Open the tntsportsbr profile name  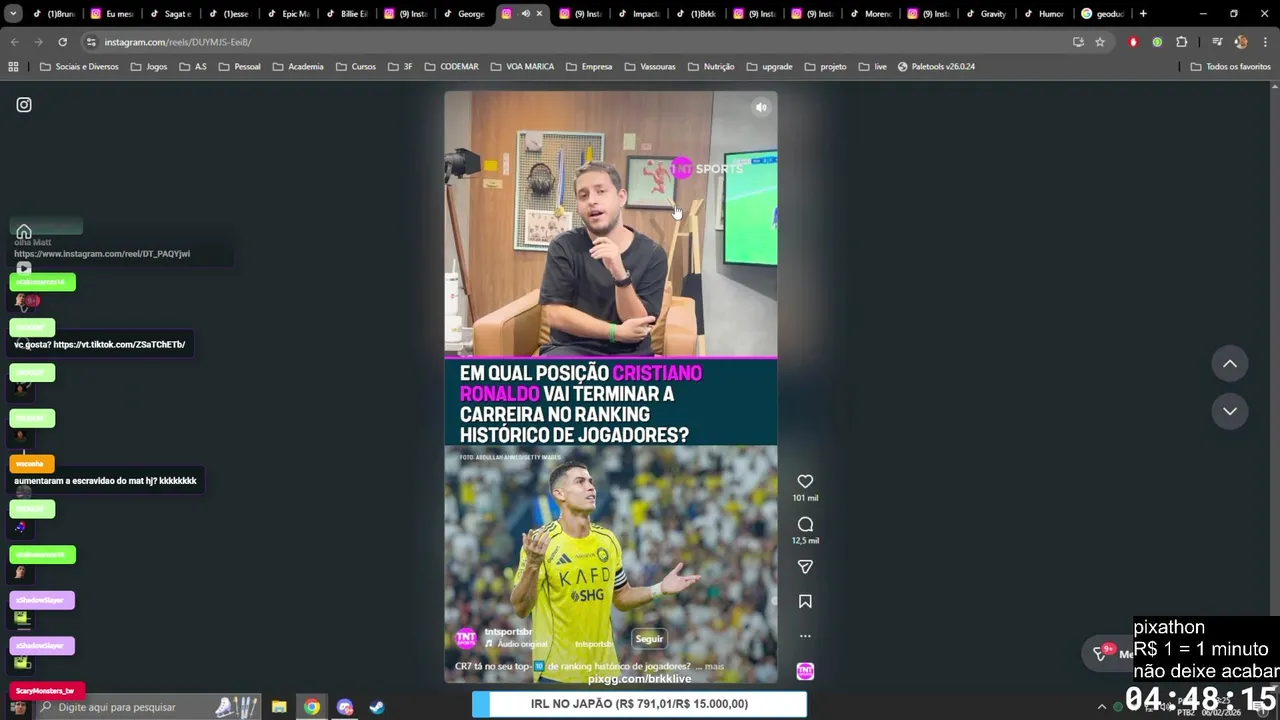(508, 632)
